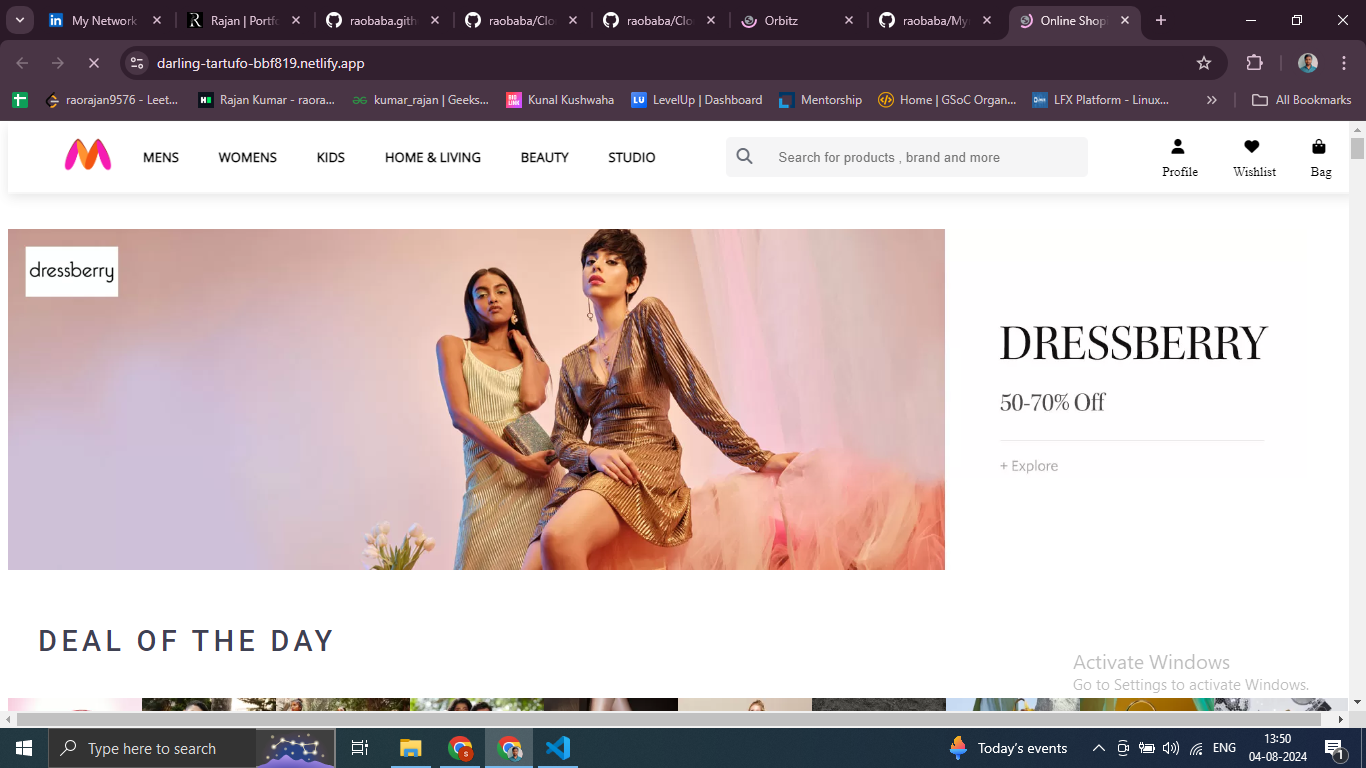Select MENS from the navigation bar
Image resolution: width=1366 pixels, height=768 pixels.
(160, 157)
